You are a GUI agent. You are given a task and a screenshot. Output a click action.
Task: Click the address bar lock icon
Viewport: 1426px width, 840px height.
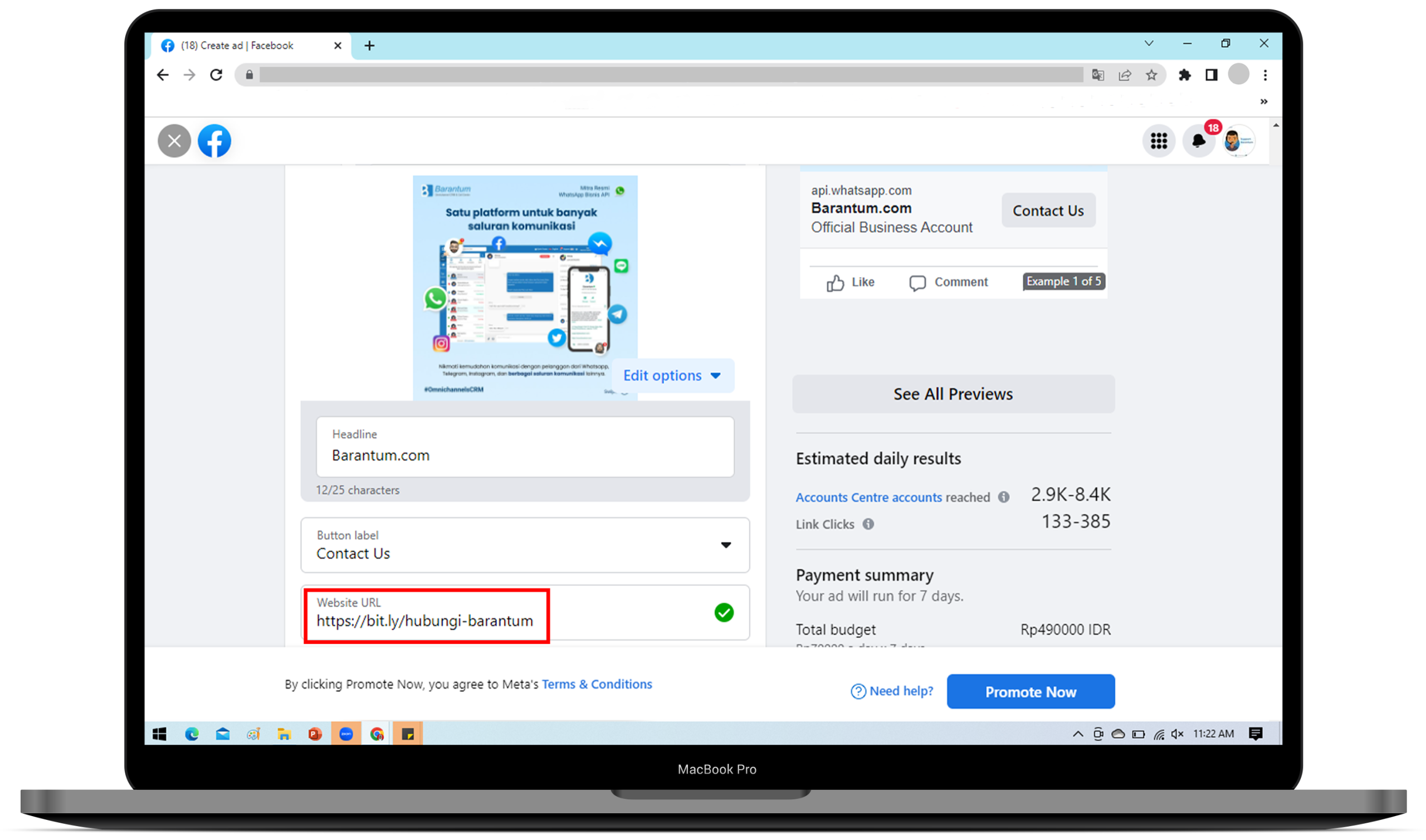[x=249, y=75]
